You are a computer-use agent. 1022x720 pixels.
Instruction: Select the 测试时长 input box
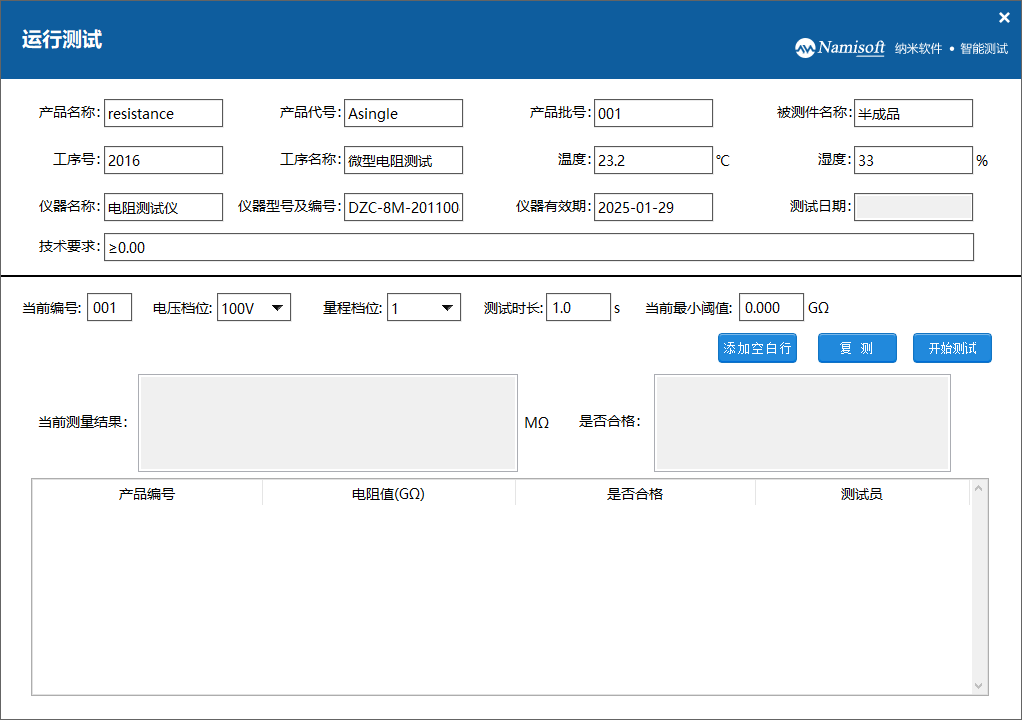tap(578, 307)
